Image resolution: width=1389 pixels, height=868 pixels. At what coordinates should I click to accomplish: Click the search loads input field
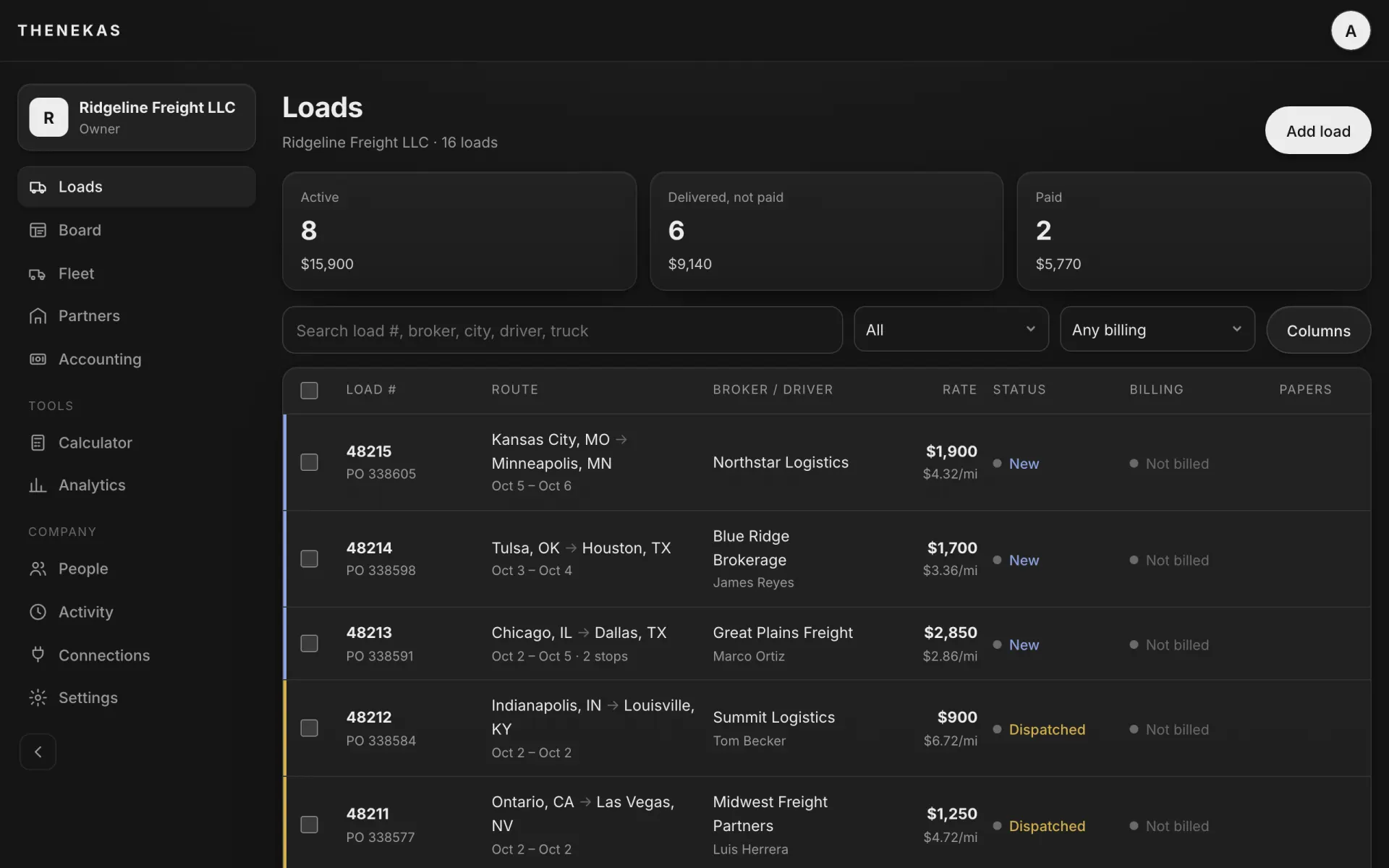pos(562,330)
